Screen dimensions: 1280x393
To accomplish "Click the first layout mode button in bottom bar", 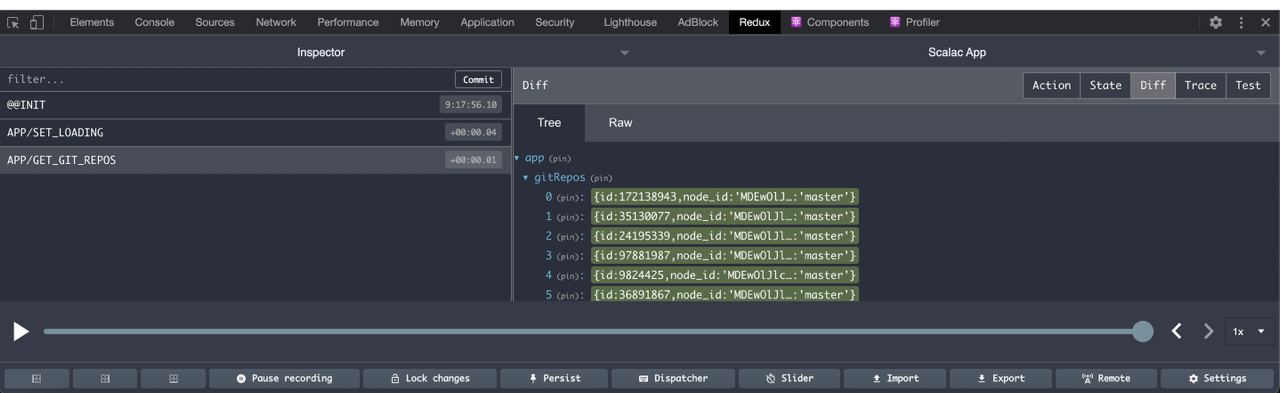I will click(37, 378).
